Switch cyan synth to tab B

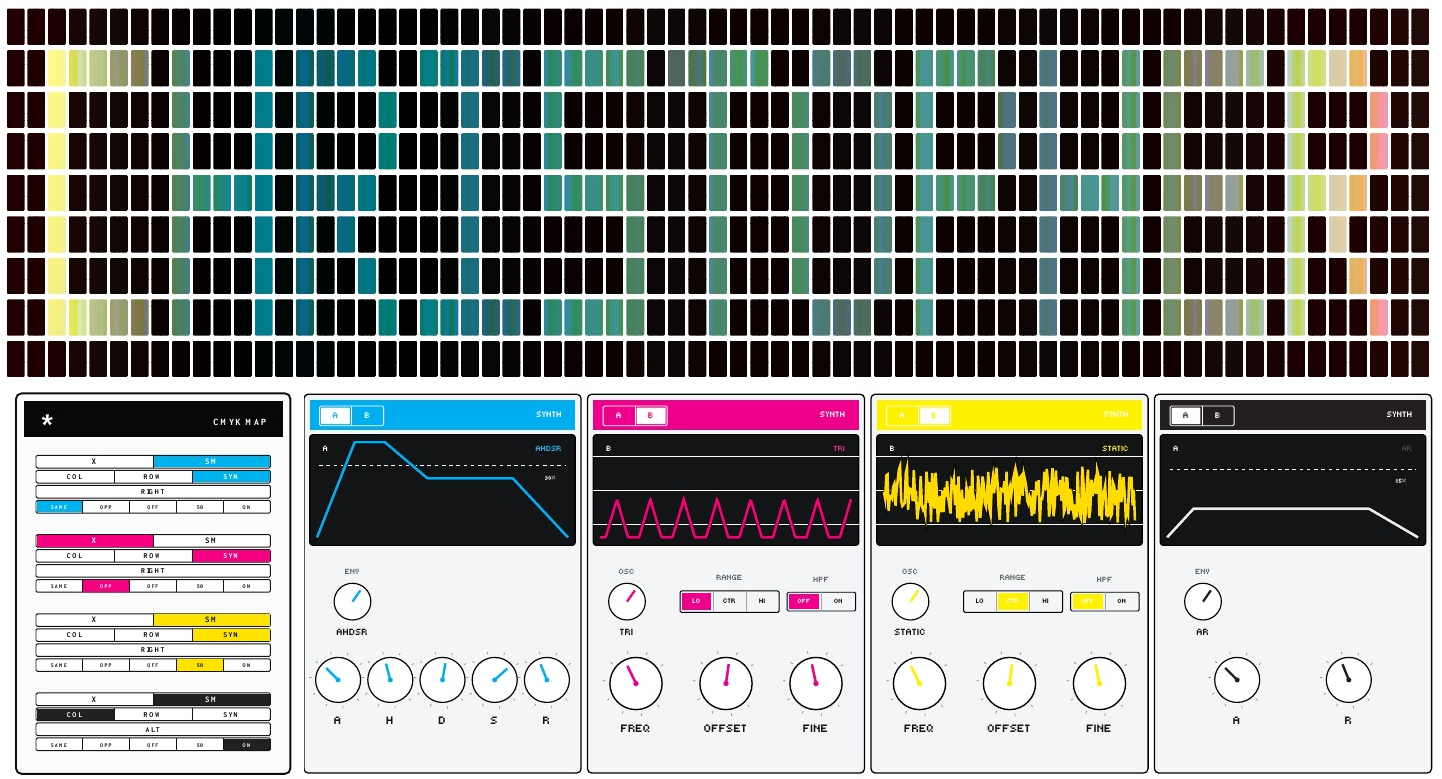point(367,415)
